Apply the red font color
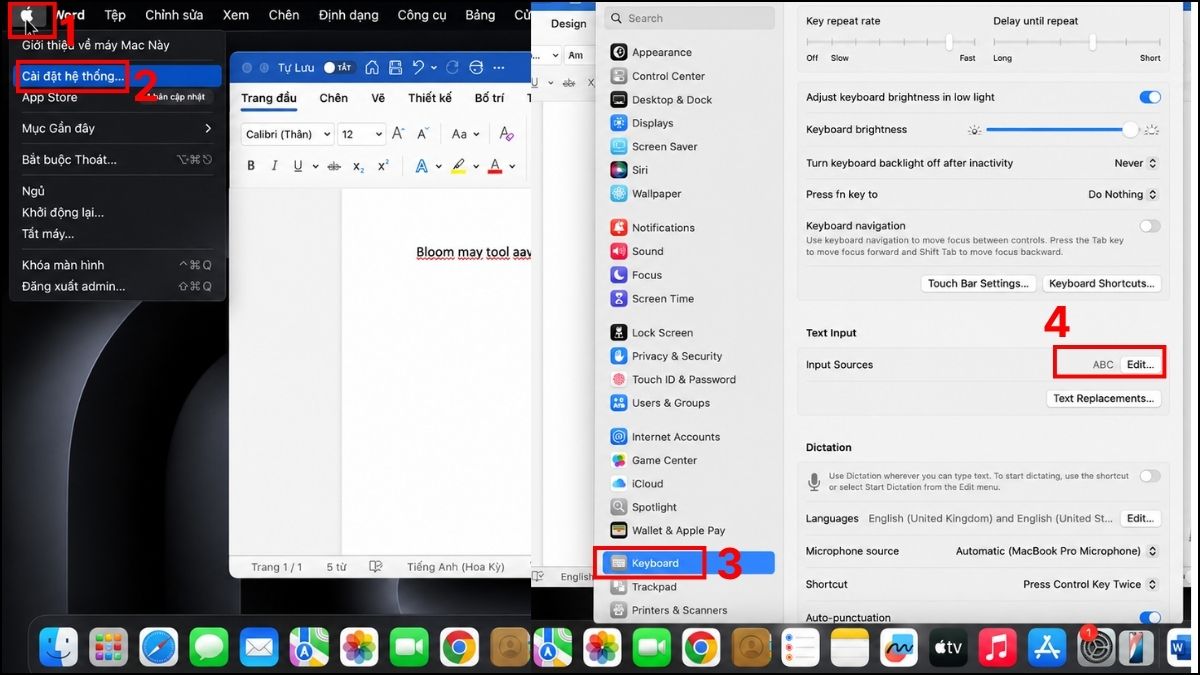This screenshot has height=675, width=1200. (x=494, y=166)
